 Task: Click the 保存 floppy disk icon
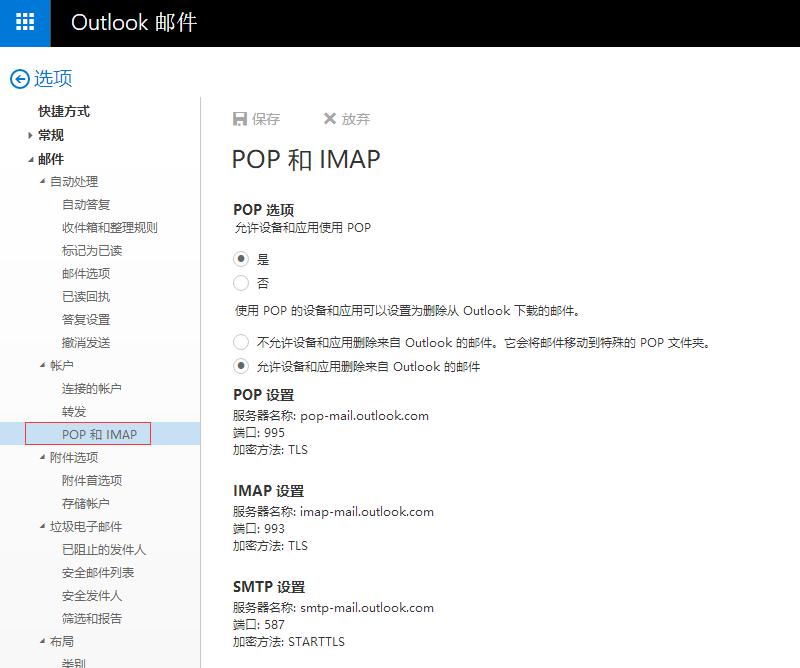point(240,119)
